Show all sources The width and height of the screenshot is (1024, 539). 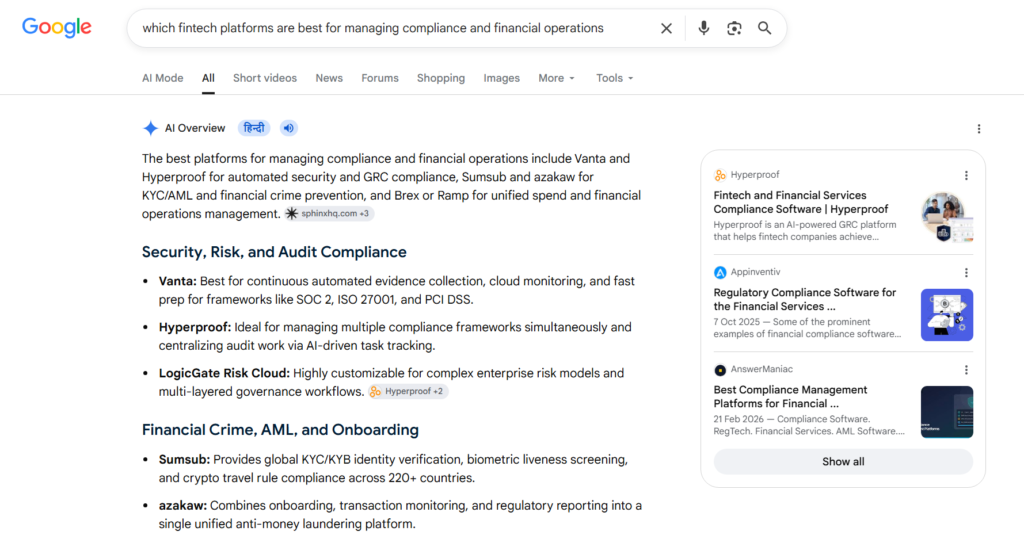(x=843, y=462)
